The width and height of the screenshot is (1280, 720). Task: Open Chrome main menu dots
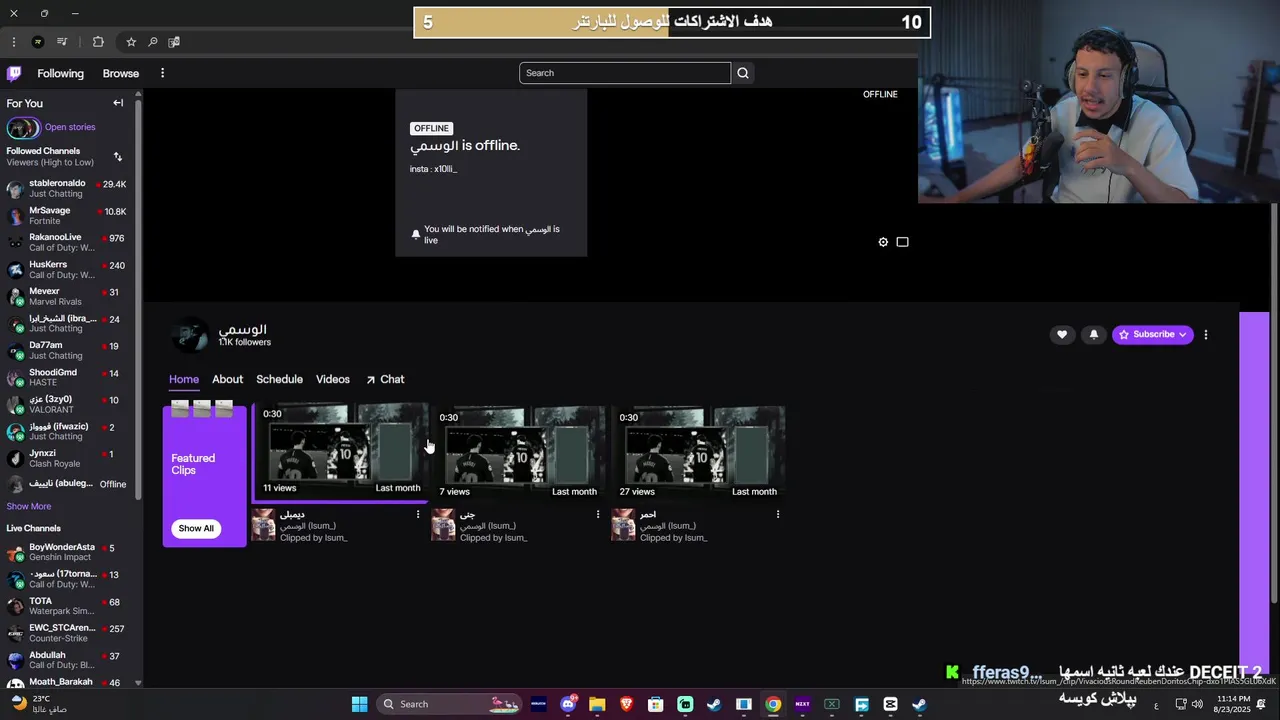pos(14,42)
